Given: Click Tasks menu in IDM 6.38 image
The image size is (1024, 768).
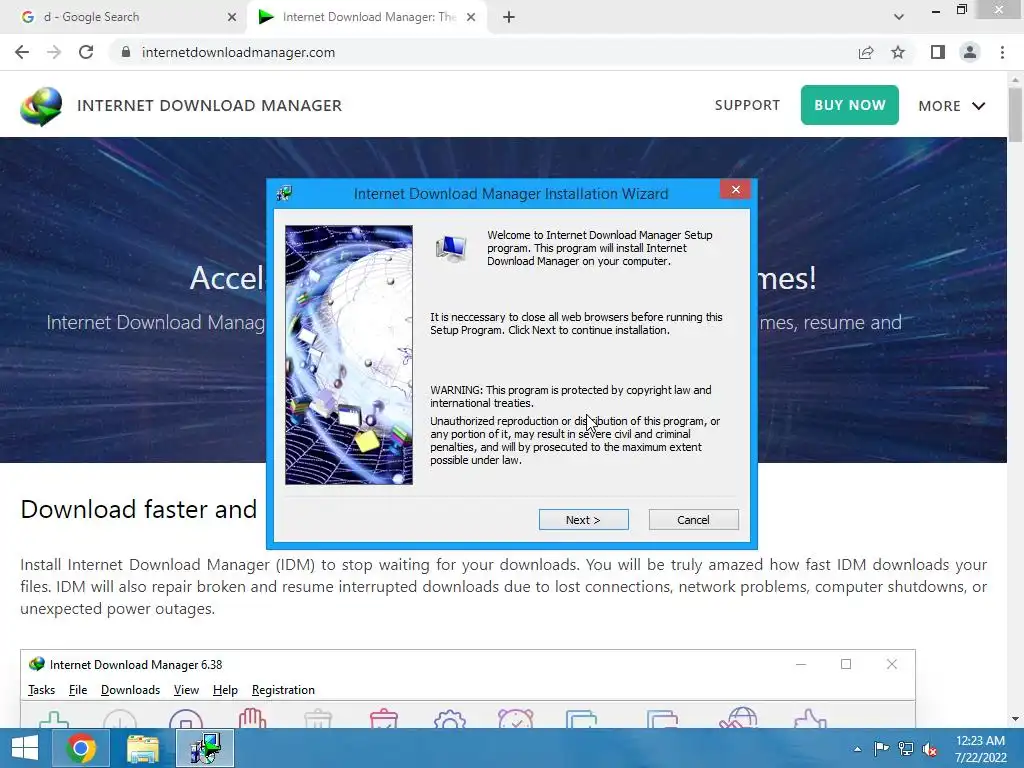Looking at the screenshot, I should pyautogui.click(x=41, y=690).
